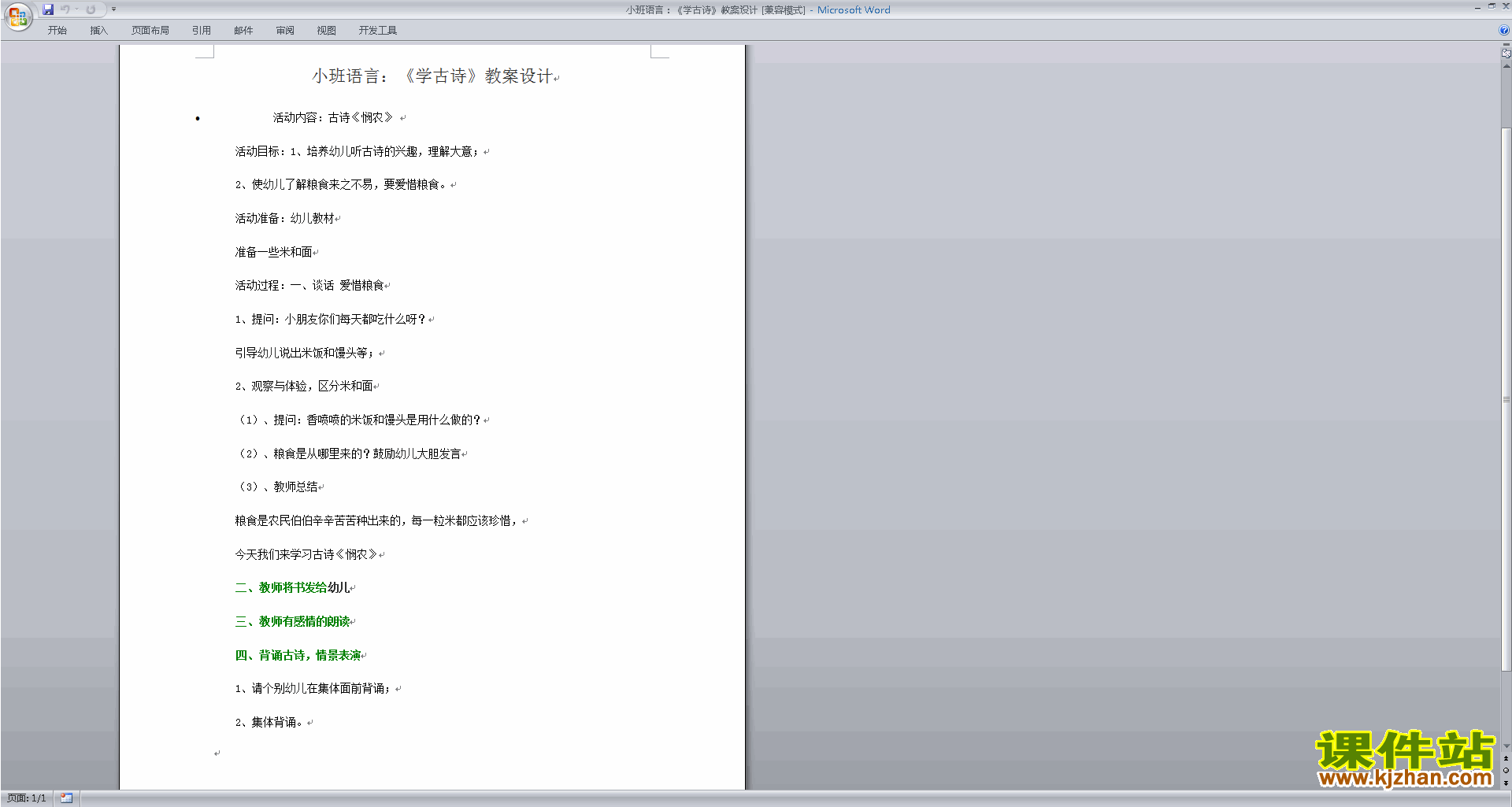Click the line 2、观察与体验,区分米和面
The height and width of the screenshot is (807, 1512).
coord(304,387)
